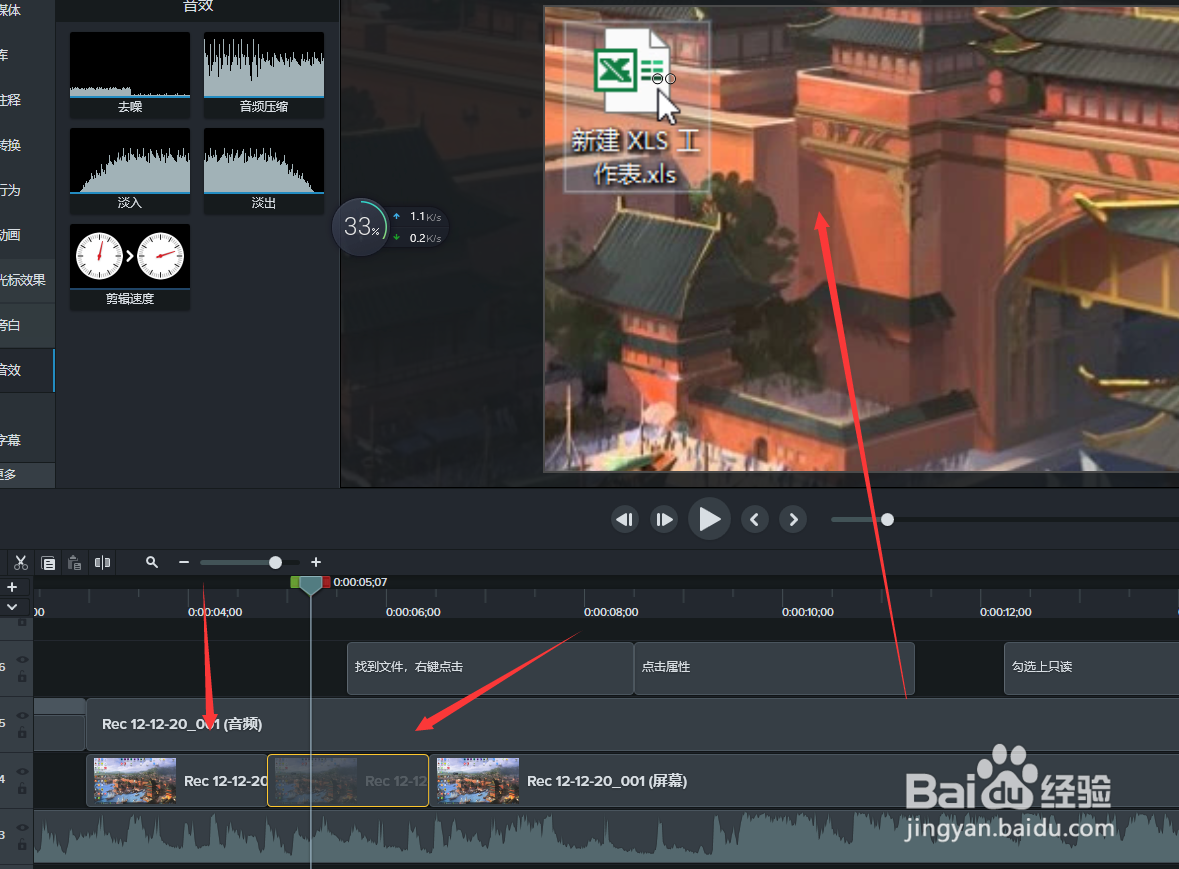Jump to the previous clip with left chevron button

pos(754,519)
